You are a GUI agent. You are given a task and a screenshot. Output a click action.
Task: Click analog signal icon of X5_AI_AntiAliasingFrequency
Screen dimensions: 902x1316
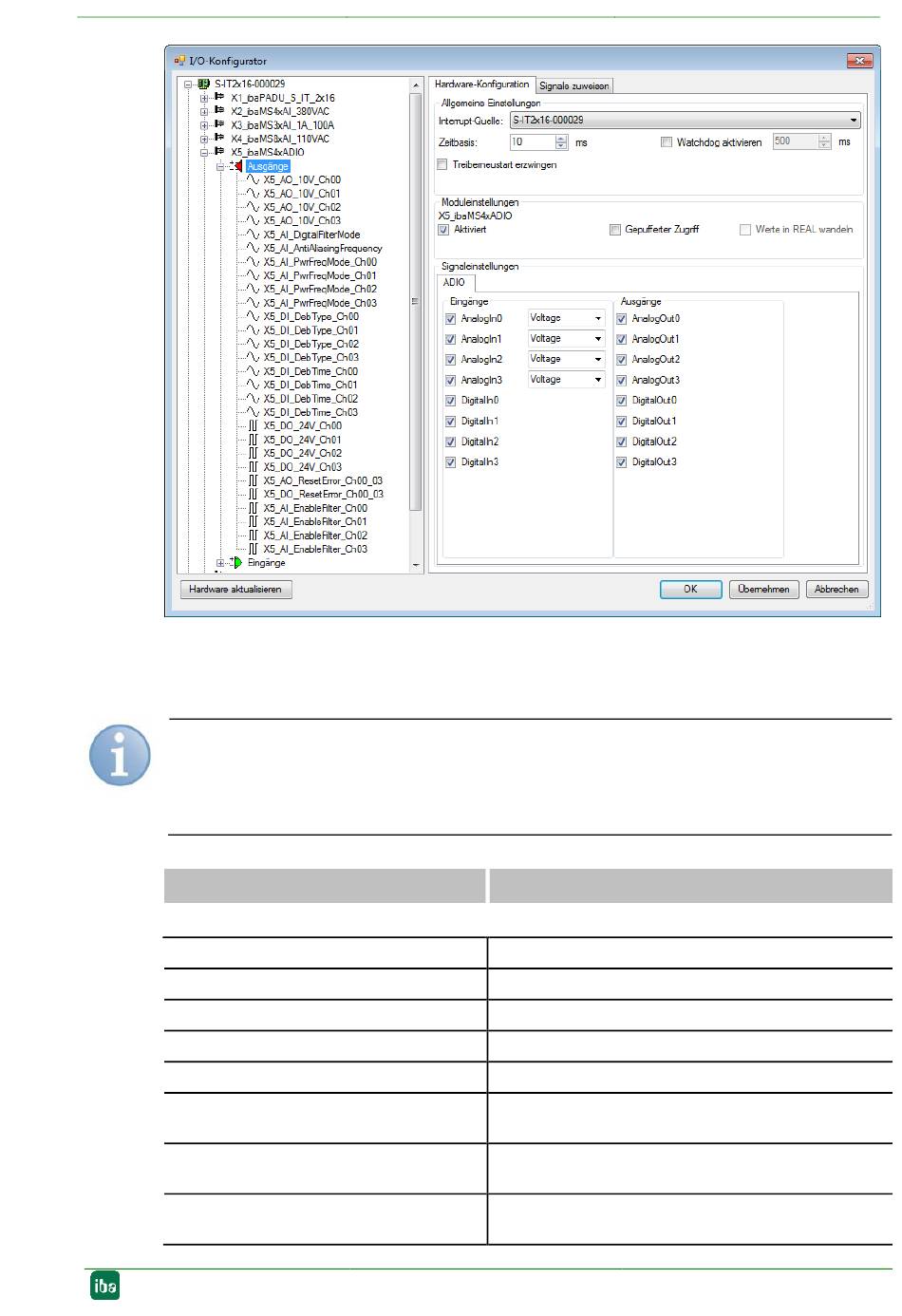pos(253,248)
